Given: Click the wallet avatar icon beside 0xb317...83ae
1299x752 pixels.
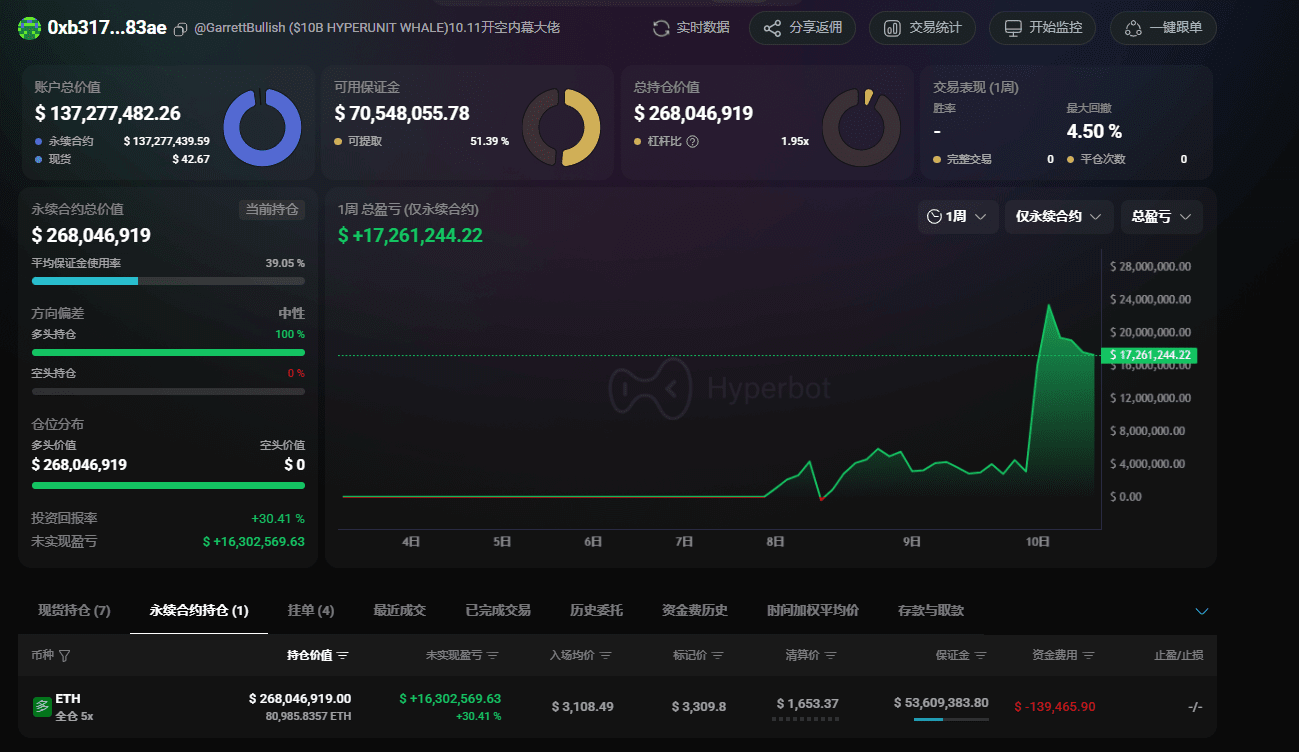Looking at the screenshot, I should coord(29,28).
